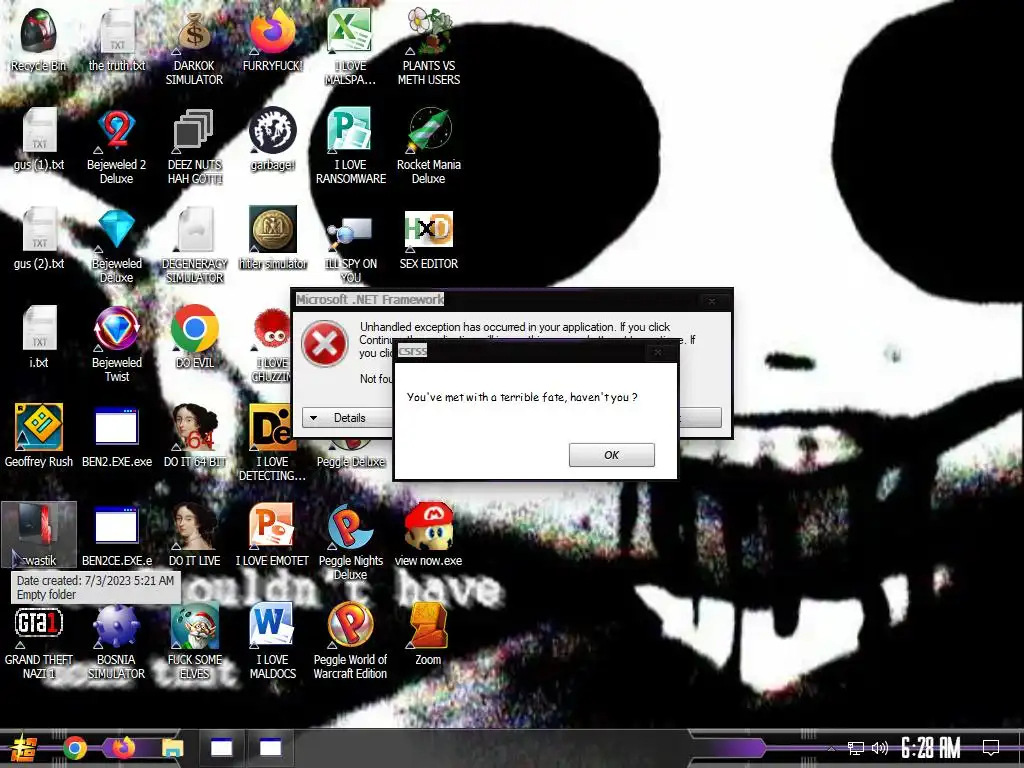Select the i.txt file
Viewport: 1024px width, 768px height.
tap(39, 337)
